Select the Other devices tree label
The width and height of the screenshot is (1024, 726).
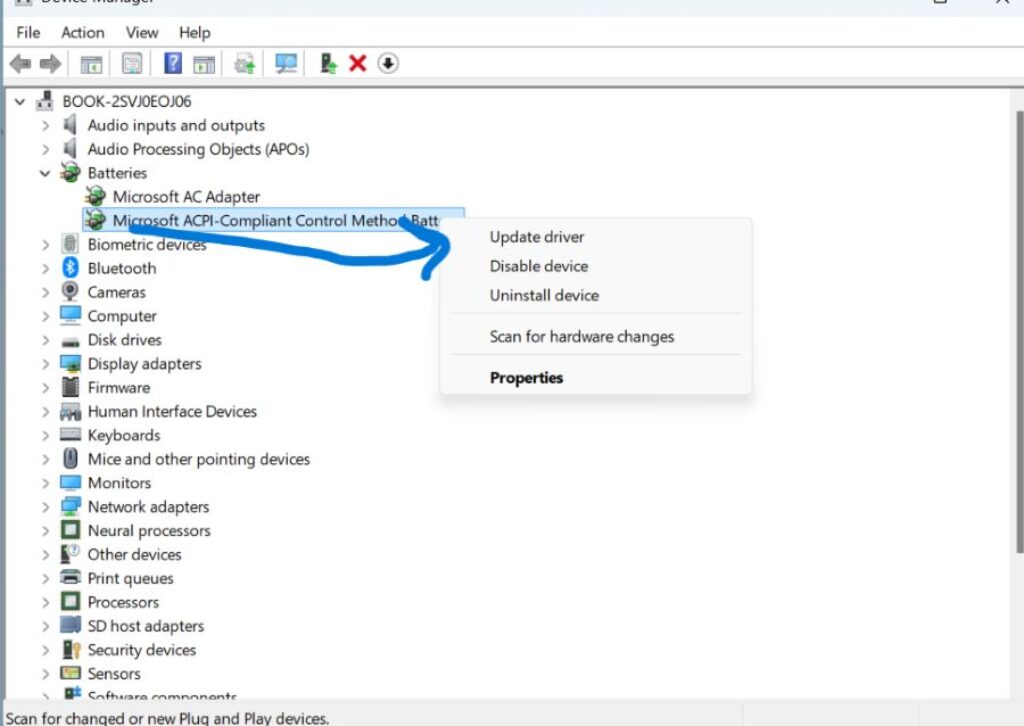135,554
